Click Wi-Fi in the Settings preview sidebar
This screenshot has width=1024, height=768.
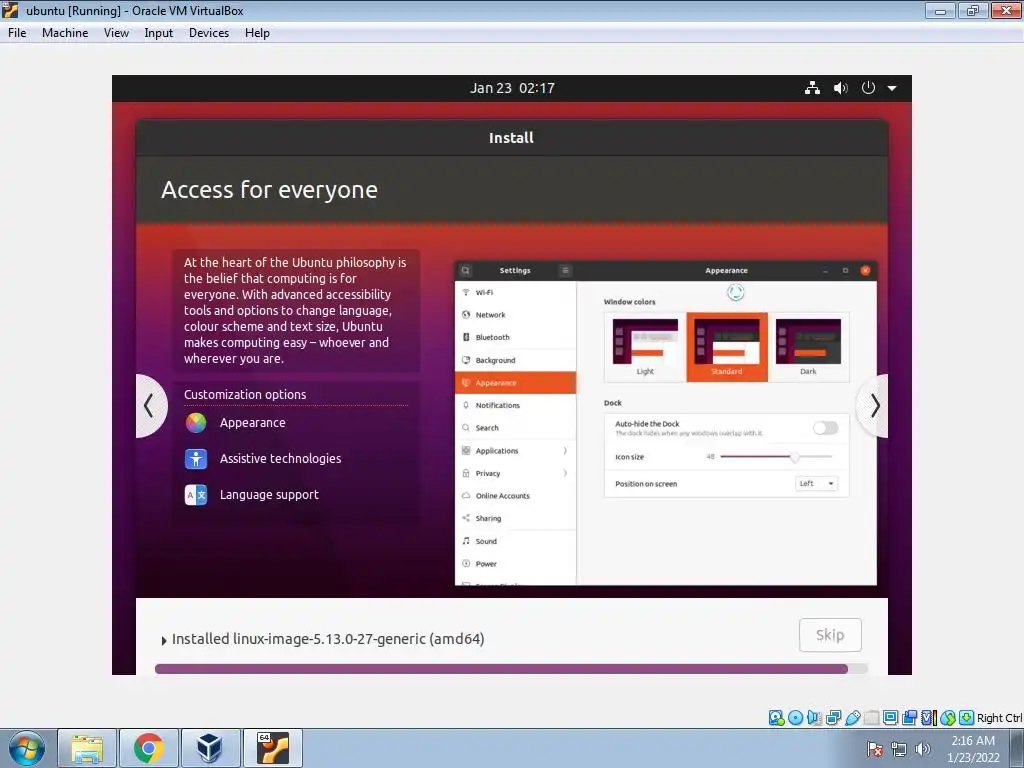[515, 293]
